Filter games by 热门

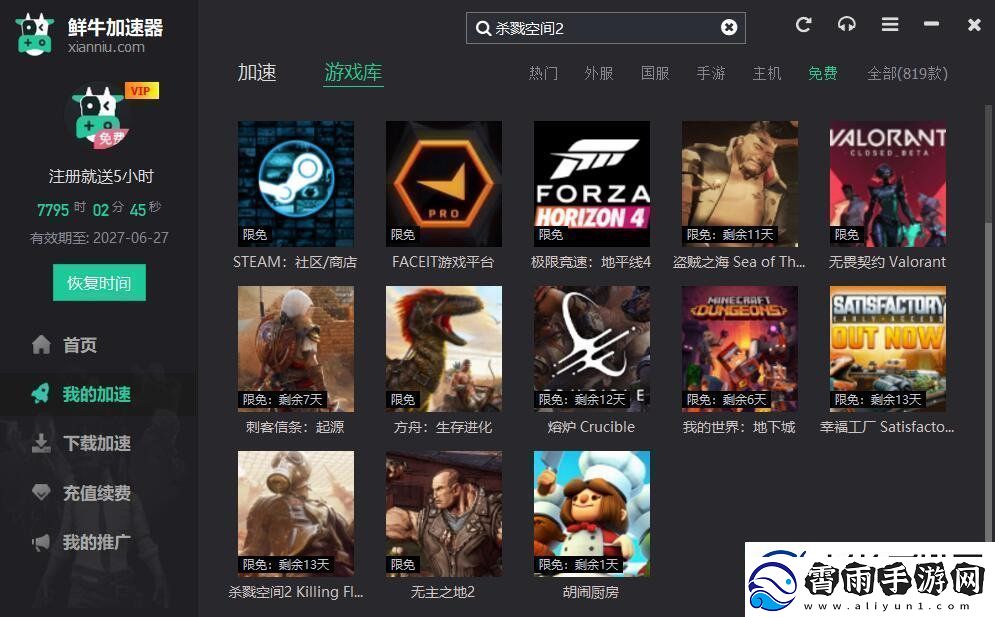[x=543, y=74]
